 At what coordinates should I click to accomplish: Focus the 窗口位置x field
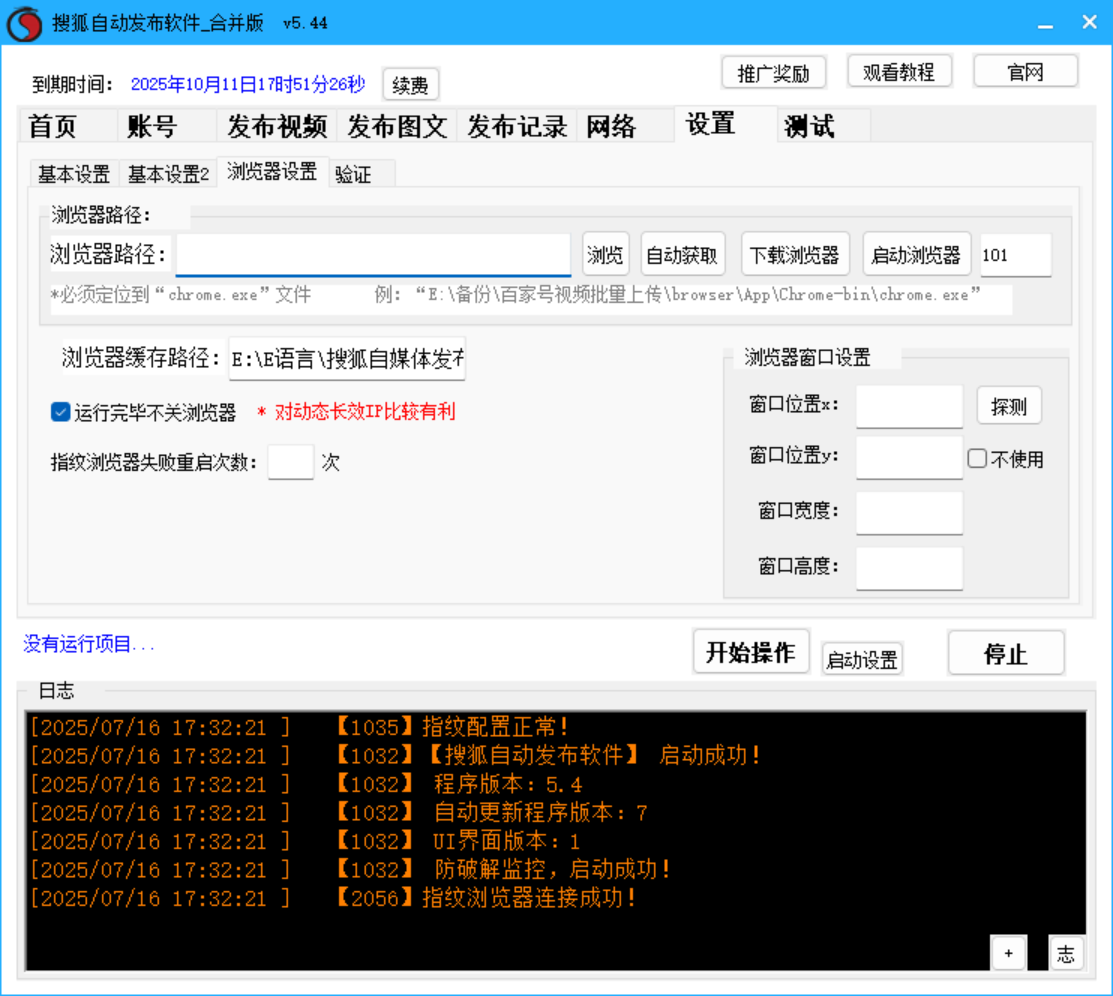coord(909,407)
